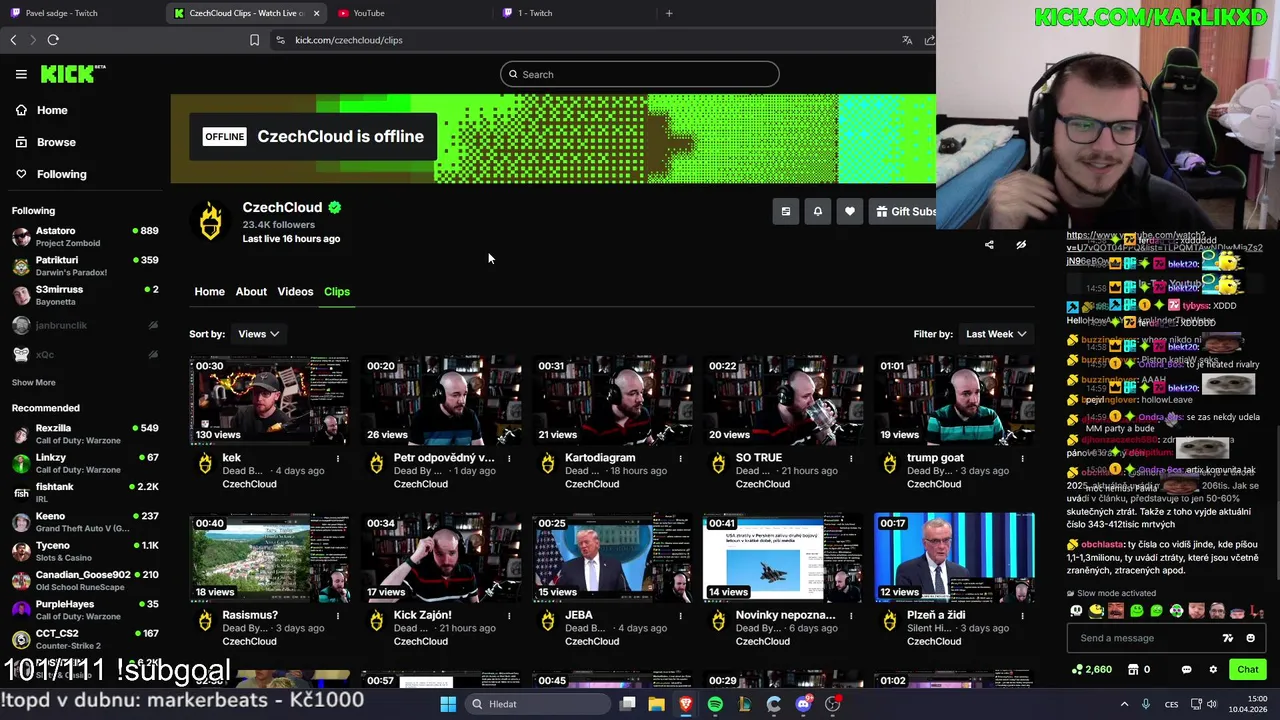Open Spotify from the taskbar
This screenshot has height=720, width=1280.
click(715, 704)
